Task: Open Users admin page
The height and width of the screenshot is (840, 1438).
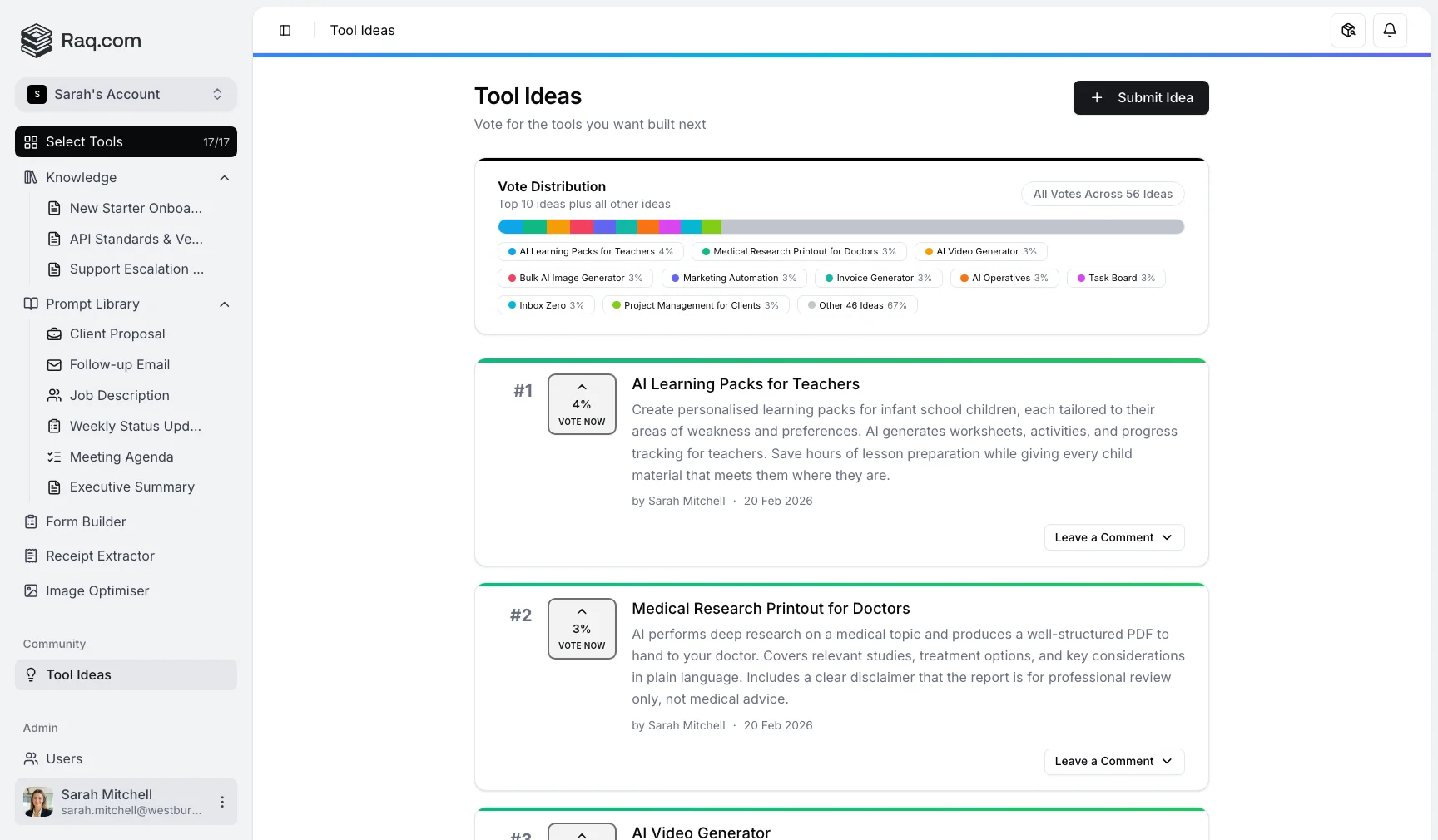Action: pyautogui.click(x=64, y=758)
